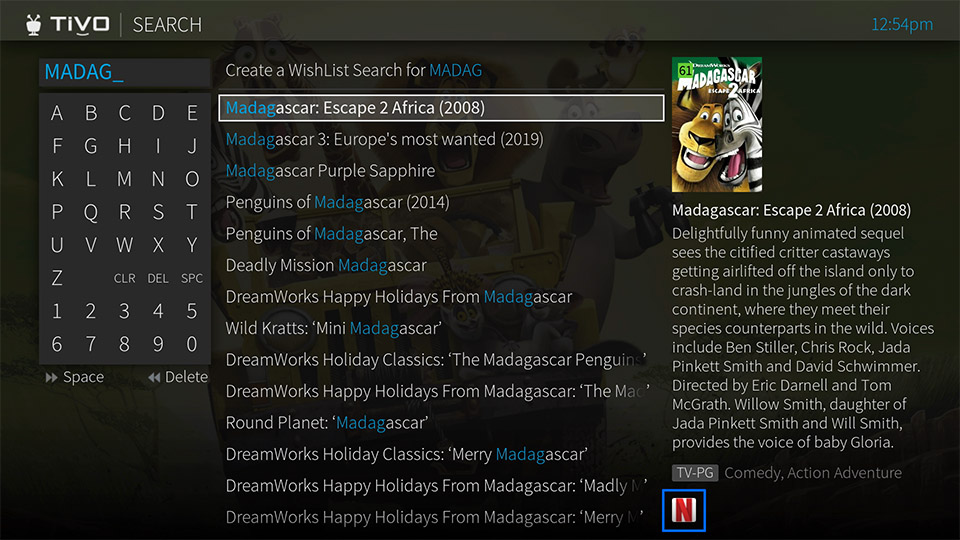Click the DEL key on keypad
This screenshot has height=540, width=960.
(x=158, y=279)
